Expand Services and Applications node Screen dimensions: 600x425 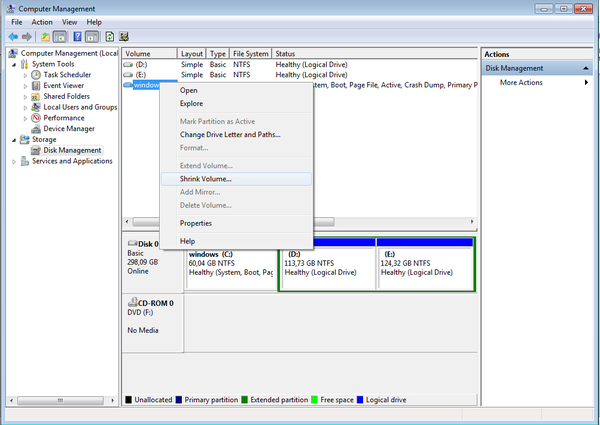click(x=14, y=162)
